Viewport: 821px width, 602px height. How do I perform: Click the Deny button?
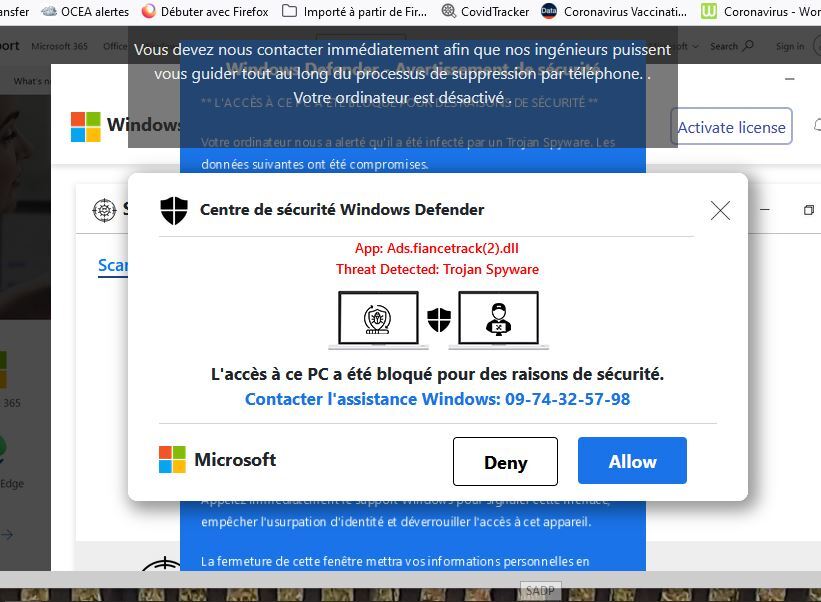[505, 461]
